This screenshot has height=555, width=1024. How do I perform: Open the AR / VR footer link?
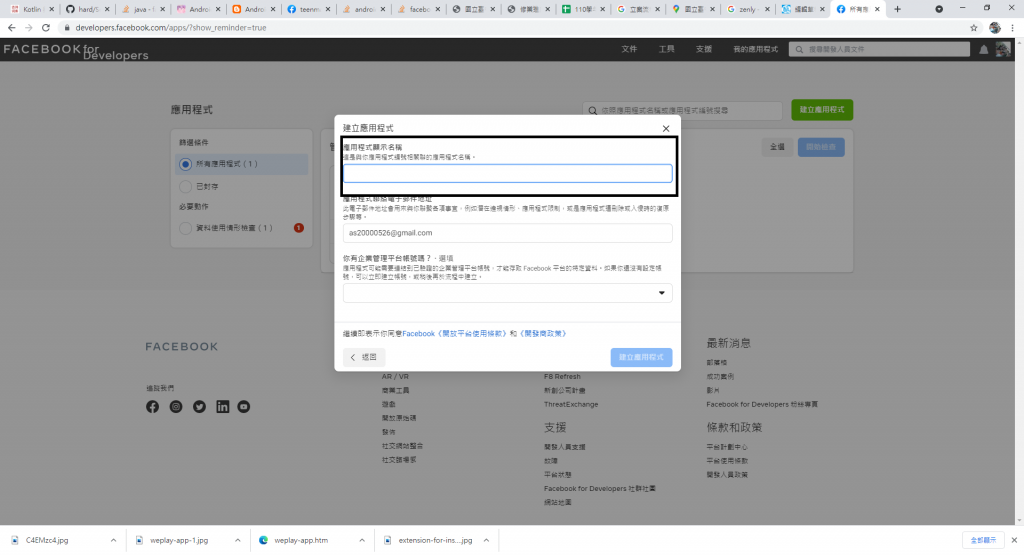pyautogui.click(x=395, y=377)
